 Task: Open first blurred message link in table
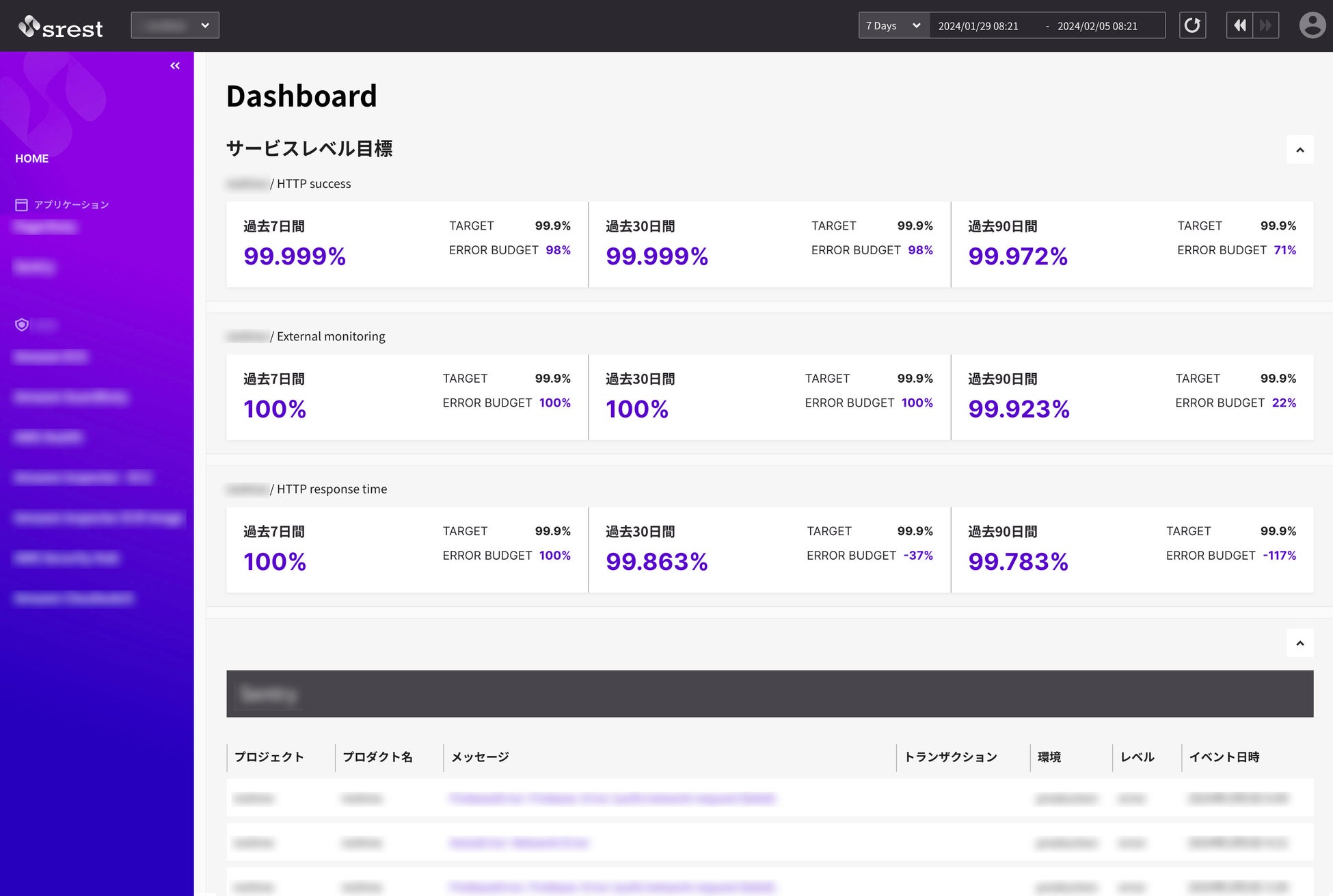tap(612, 798)
